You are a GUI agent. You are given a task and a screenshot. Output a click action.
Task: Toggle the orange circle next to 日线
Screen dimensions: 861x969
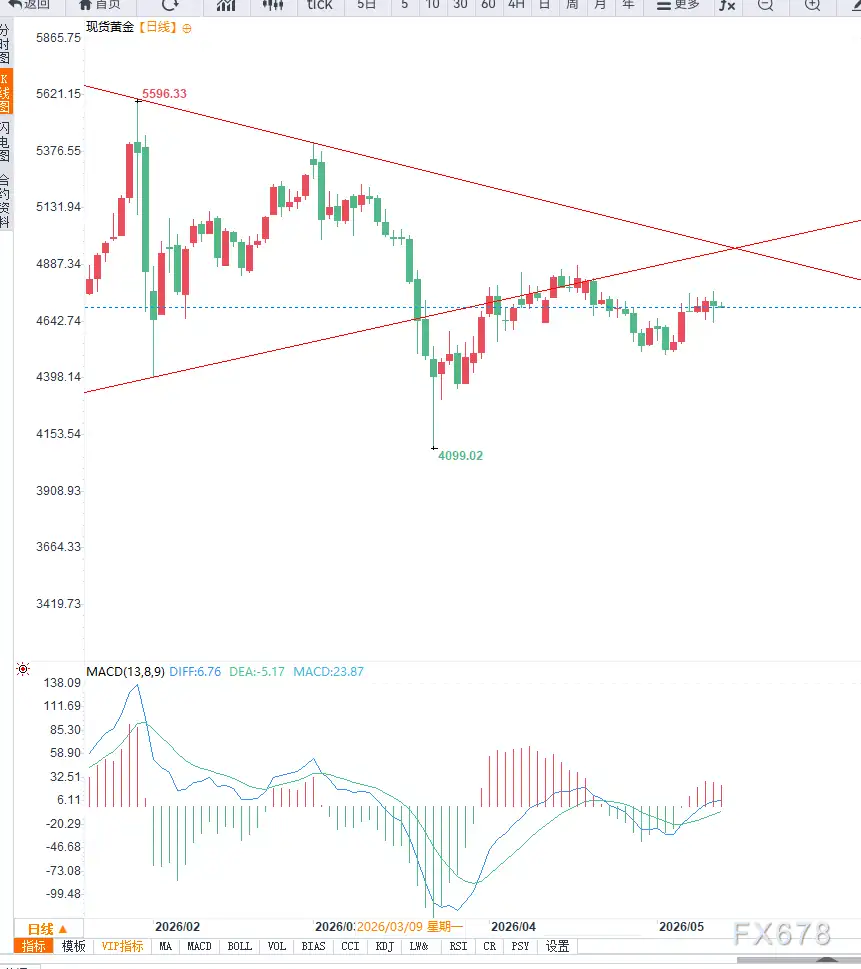[x=187, y=28]
